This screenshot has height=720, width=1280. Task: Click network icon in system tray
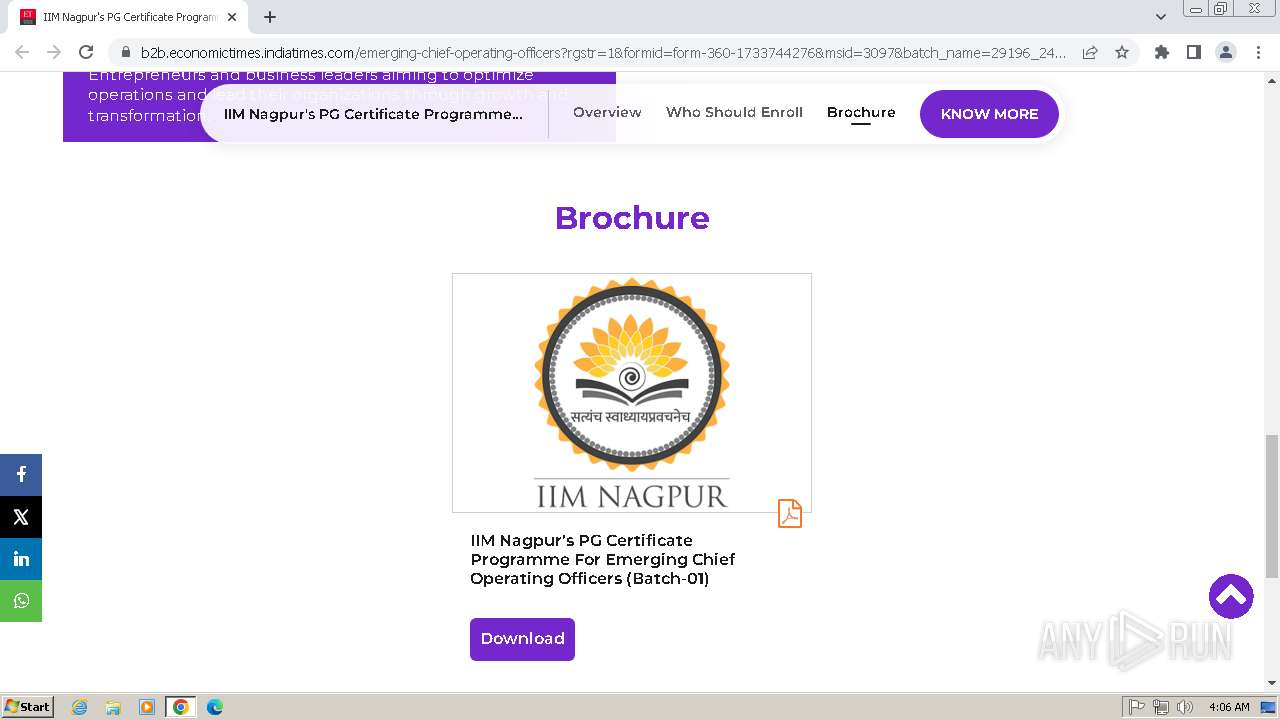[1161, 707]
